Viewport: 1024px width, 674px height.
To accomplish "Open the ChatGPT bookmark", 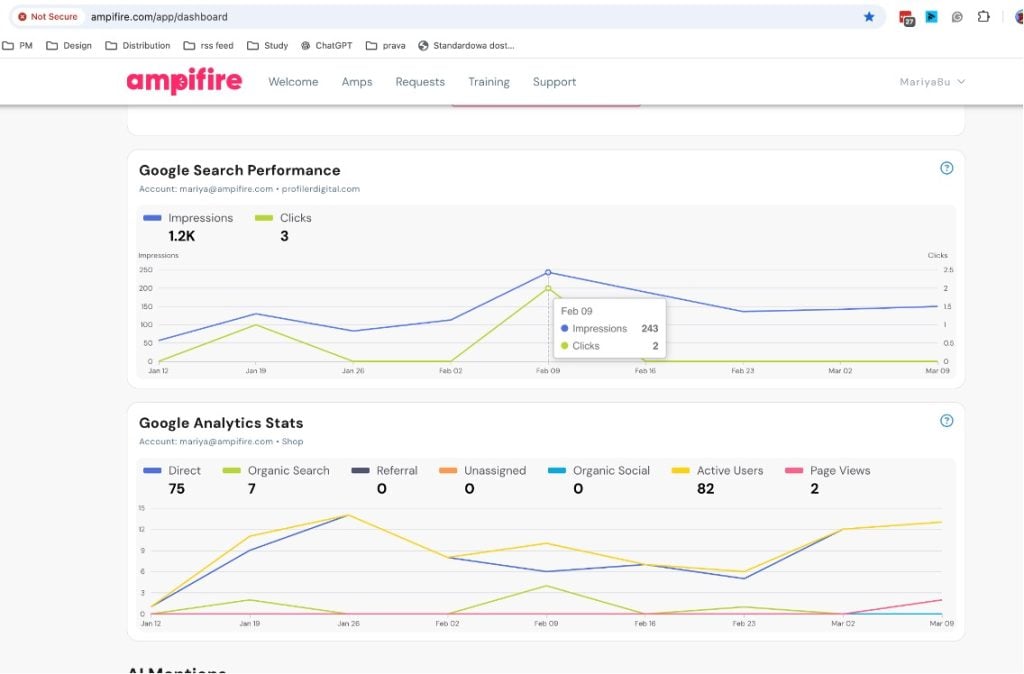I will click(326, 46).
